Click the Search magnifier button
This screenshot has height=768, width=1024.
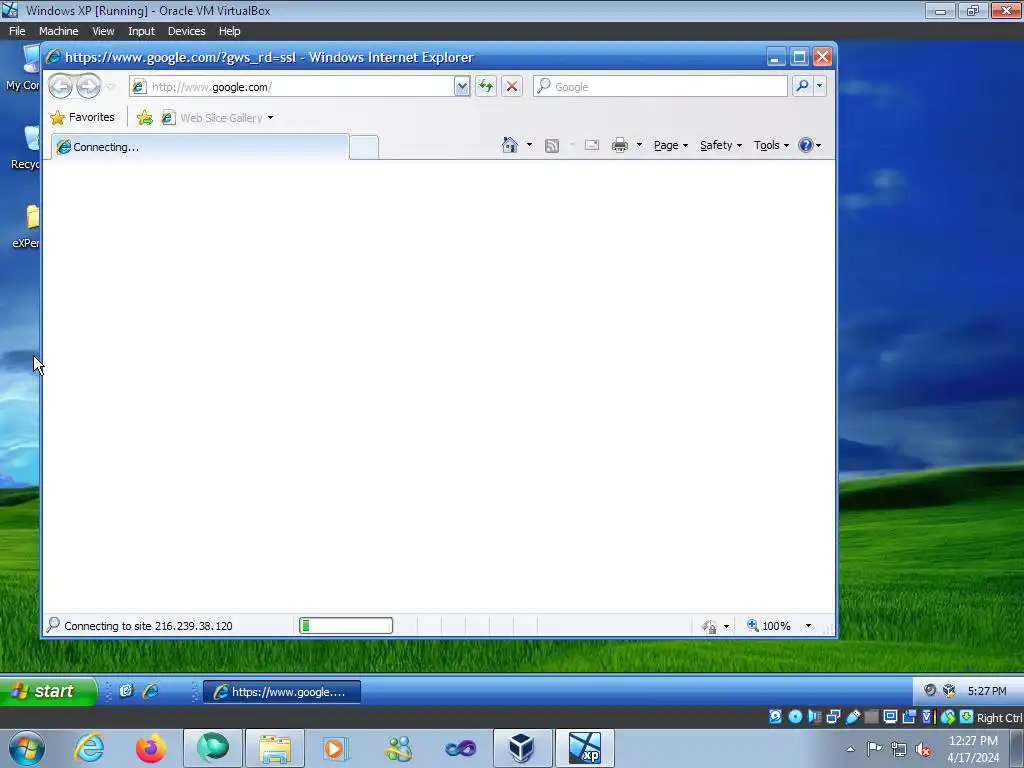coord(802,86)
